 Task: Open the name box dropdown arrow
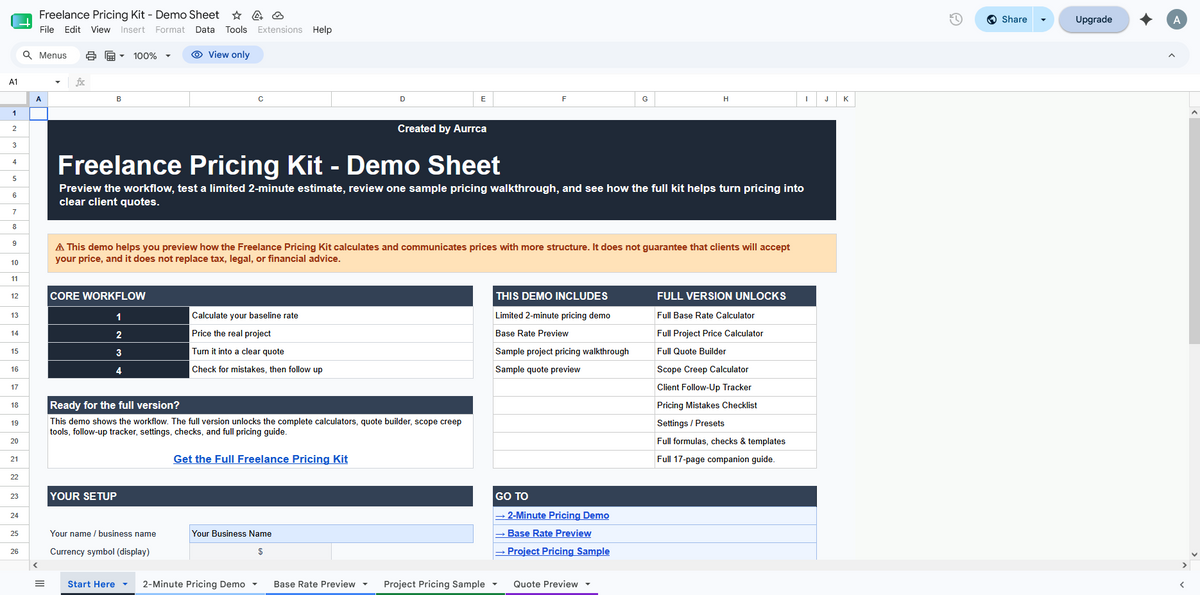(57, 82)
